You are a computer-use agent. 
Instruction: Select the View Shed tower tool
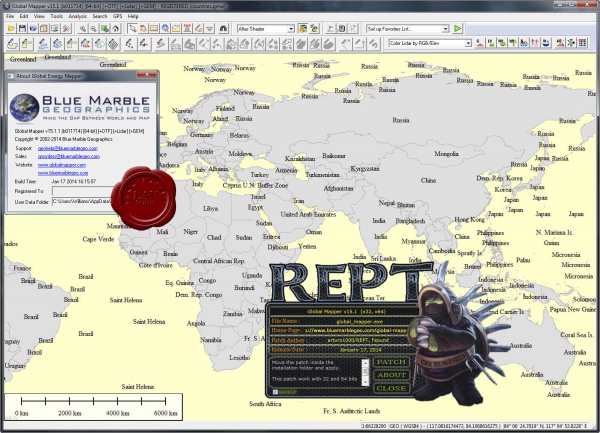pyautogui.click(x=187, y=29)
